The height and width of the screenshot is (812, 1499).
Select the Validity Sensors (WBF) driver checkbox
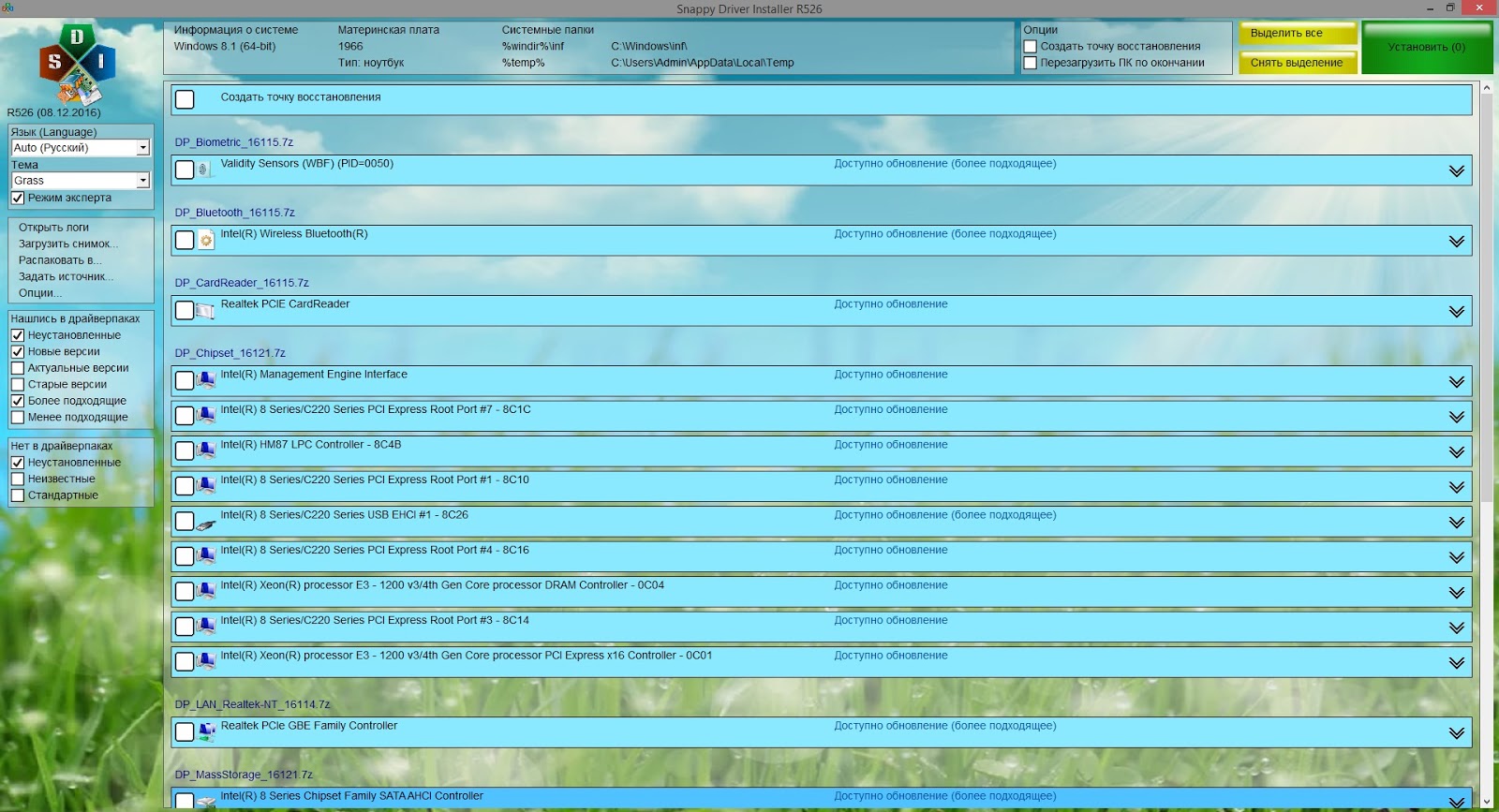[x=185, y=170]
